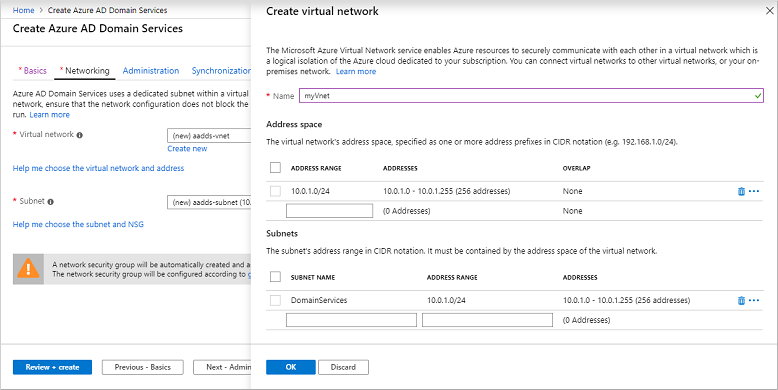The image size is (778, 390).
Task: Tick the Subnet Name header checkbox
Action: tap(275, 277)
